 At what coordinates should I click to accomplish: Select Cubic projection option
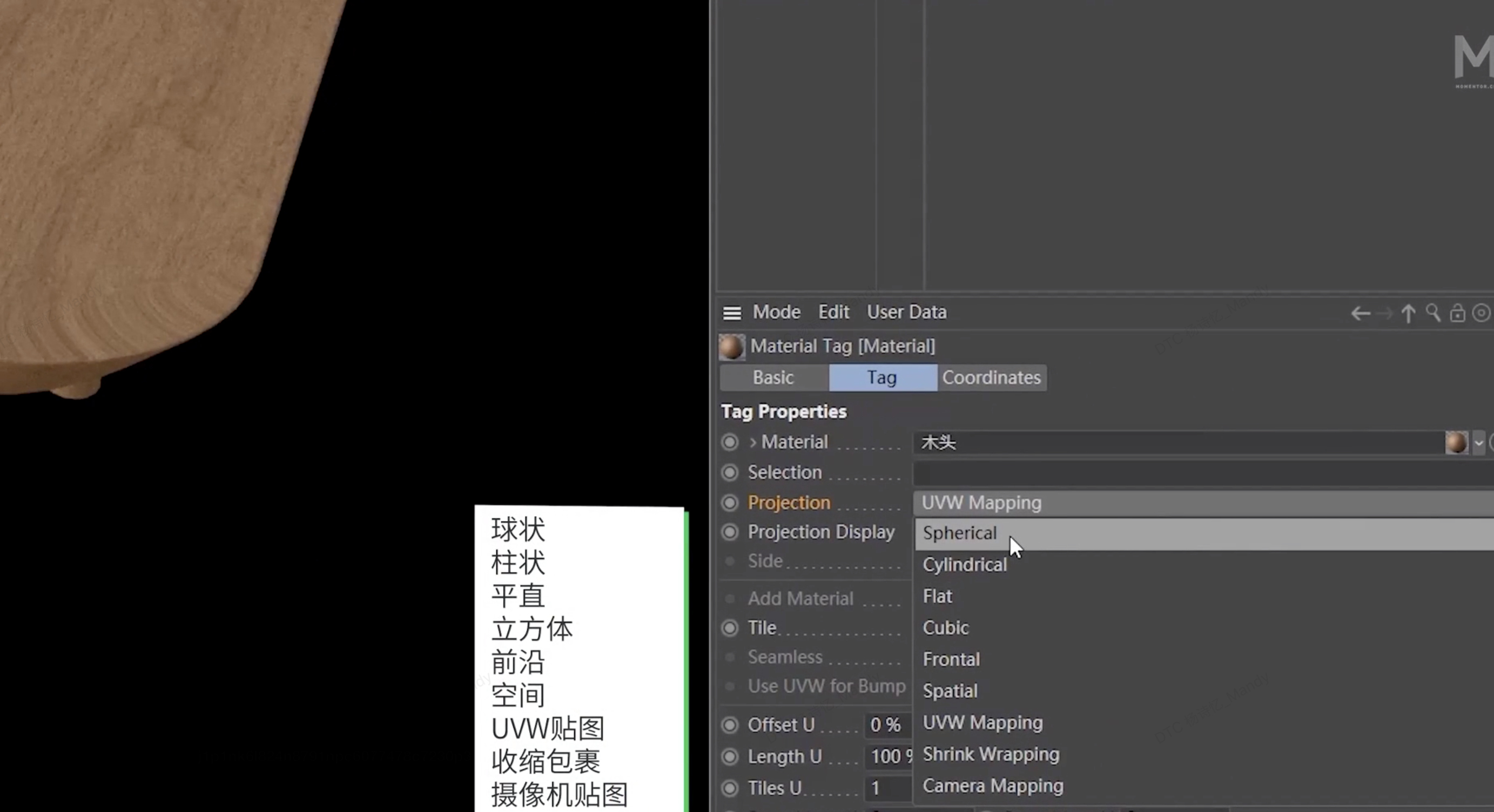1204,628
